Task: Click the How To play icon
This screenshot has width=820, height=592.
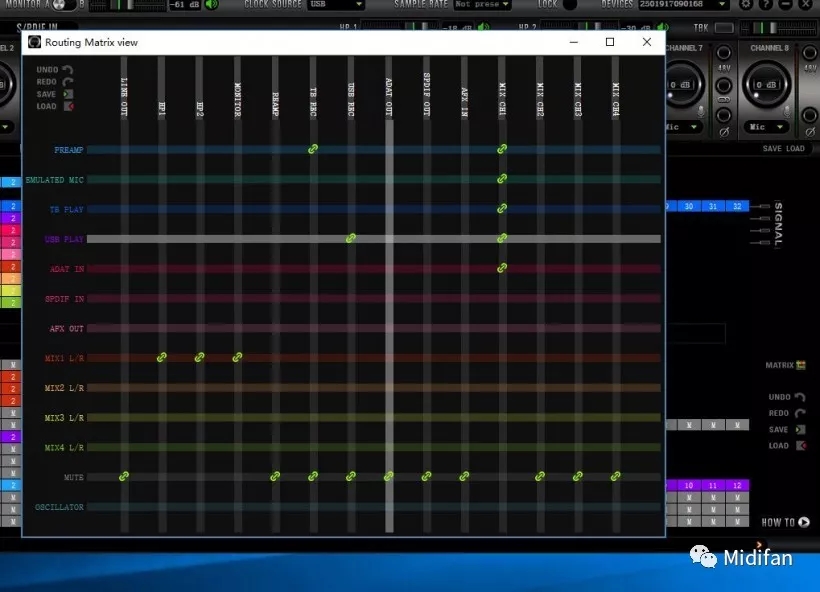Action: coord(803,522)
